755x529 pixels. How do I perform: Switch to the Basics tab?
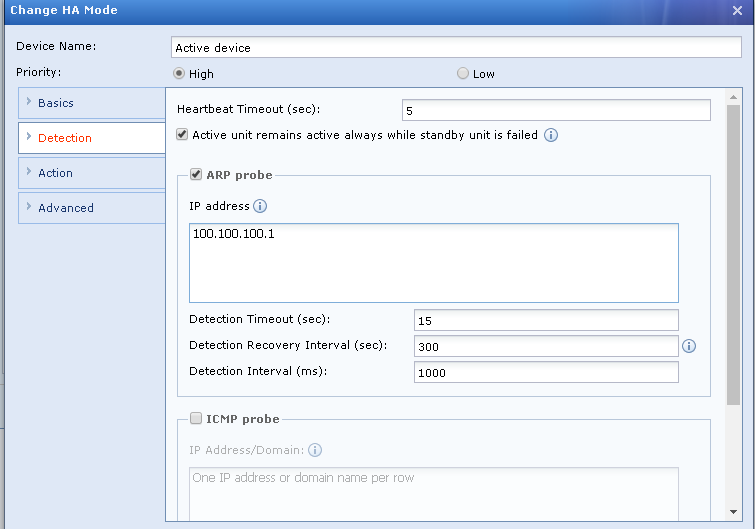click(92, 103)
